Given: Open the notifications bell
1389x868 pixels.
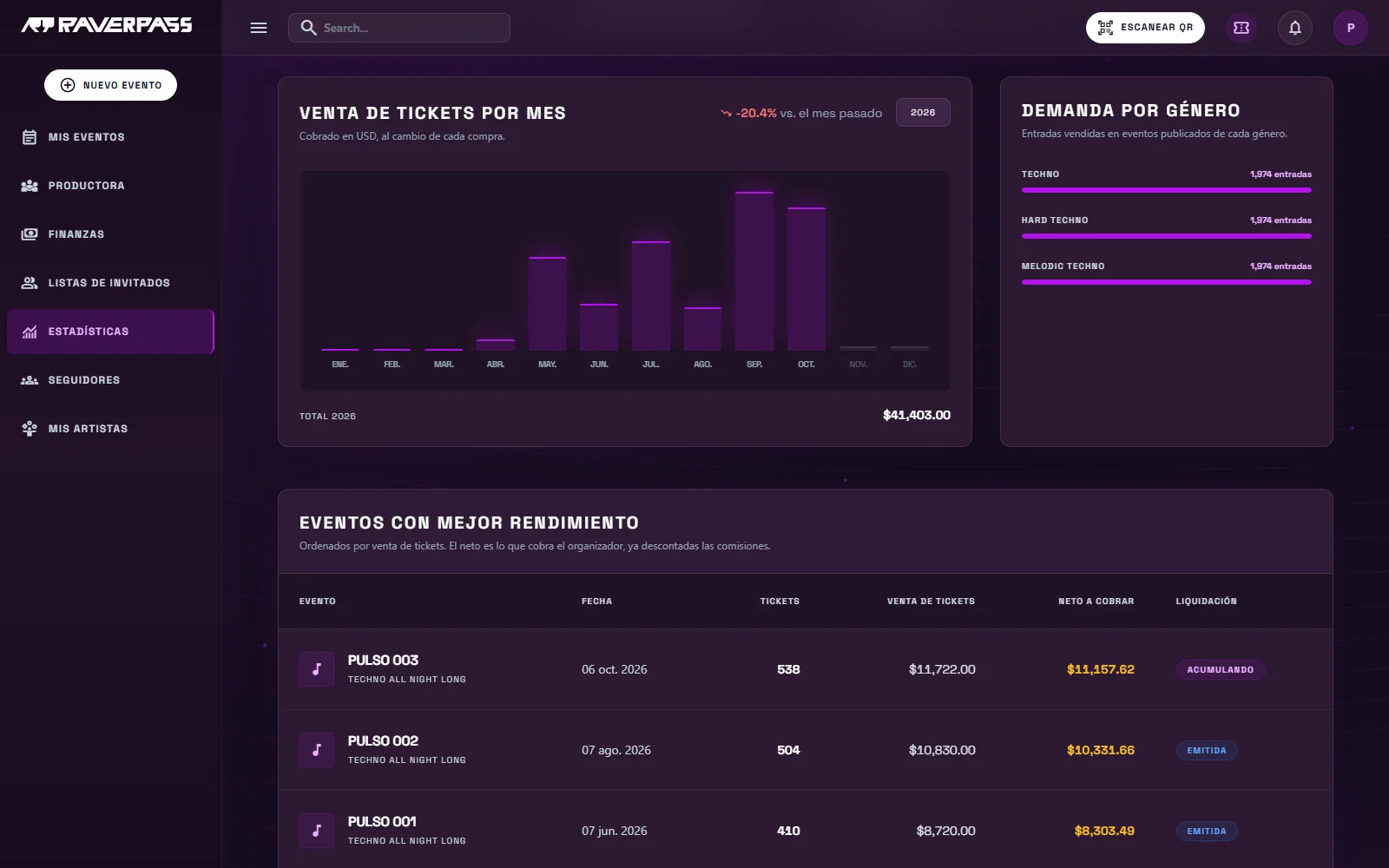Looking at the screenshot, I should point(1295,28).
